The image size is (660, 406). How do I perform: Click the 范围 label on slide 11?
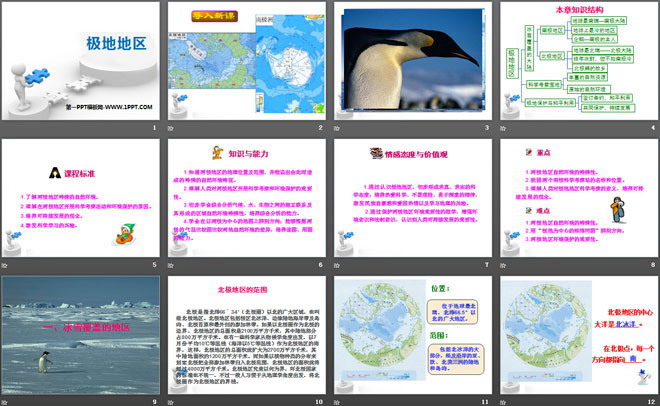(x=439, y=335)
